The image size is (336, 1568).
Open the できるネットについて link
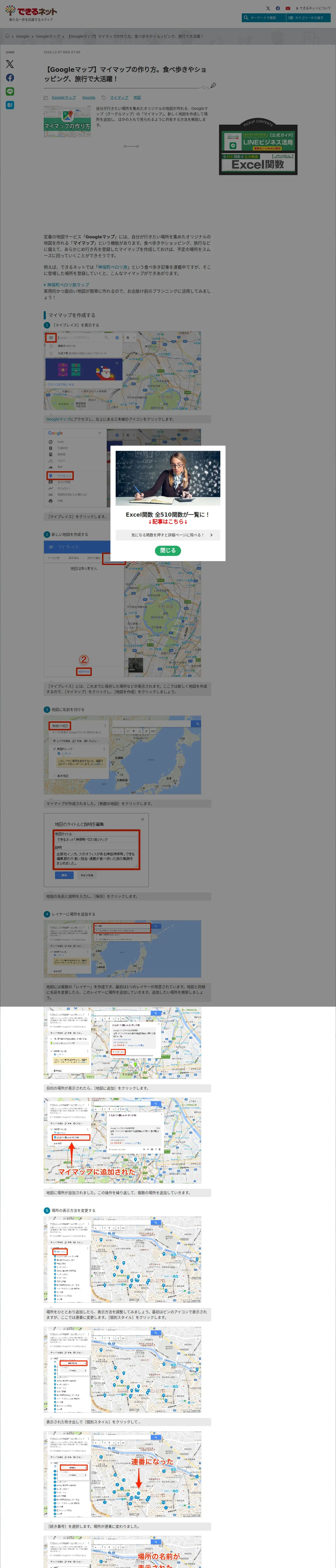[x=313, y=9]
